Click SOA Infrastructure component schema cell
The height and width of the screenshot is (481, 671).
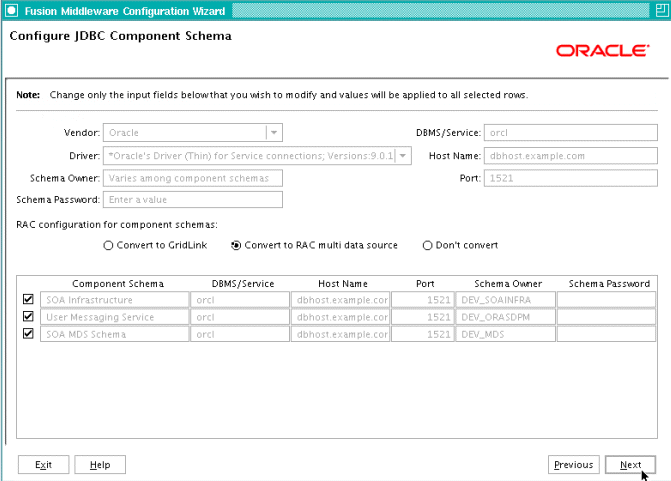click(x=115, y=300)
